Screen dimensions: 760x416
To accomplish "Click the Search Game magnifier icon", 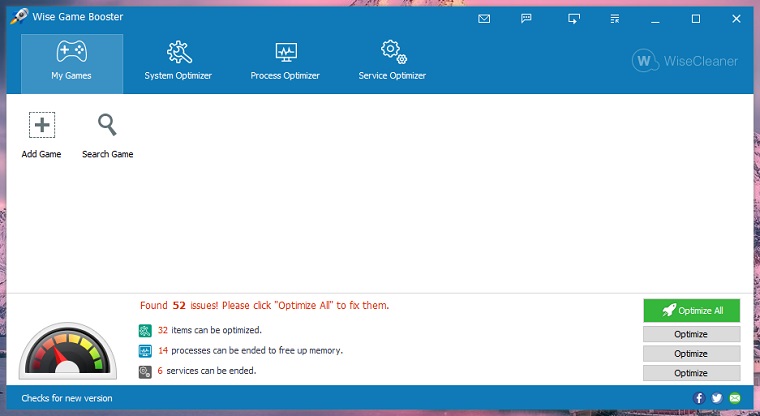I will pyautogui.click(x=107, y=125).
